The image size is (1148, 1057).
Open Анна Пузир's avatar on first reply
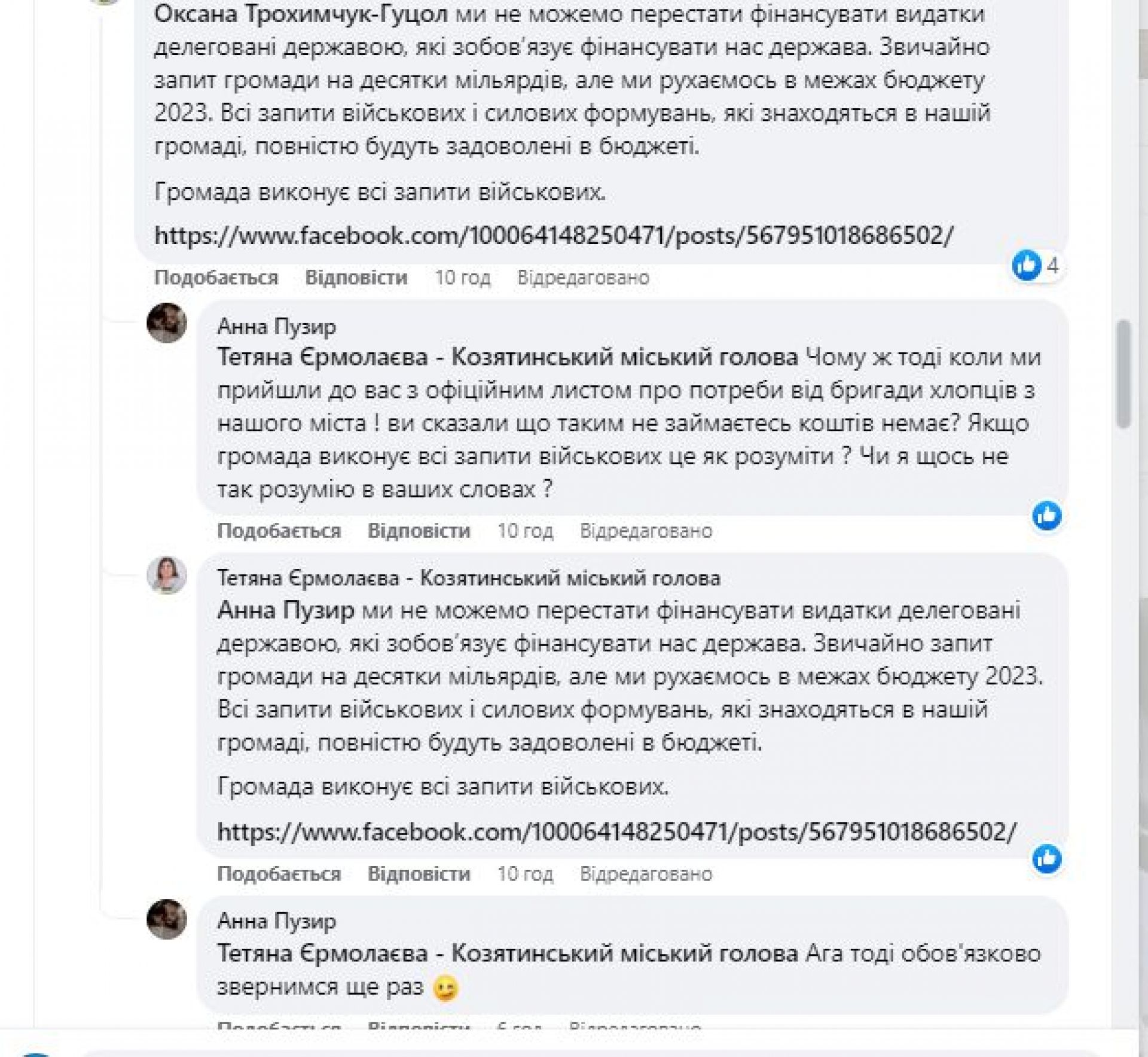(167, 323)
